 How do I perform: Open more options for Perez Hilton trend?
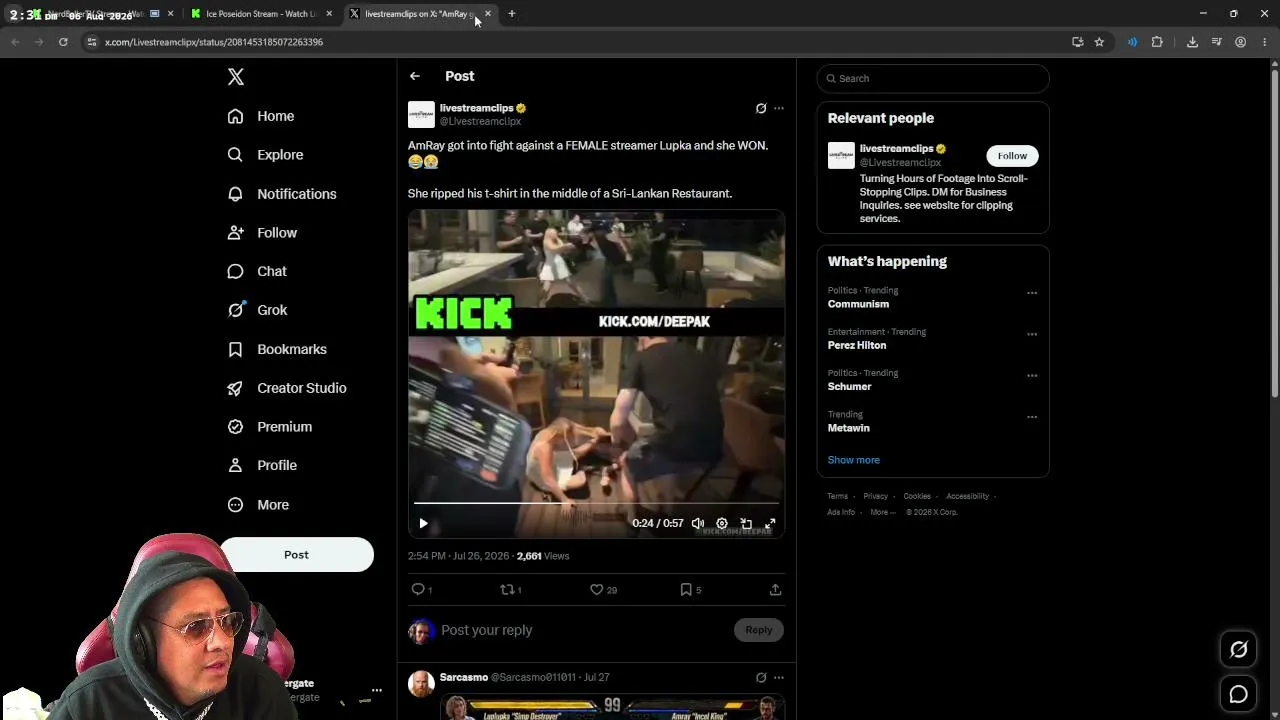coord(1032,334)
